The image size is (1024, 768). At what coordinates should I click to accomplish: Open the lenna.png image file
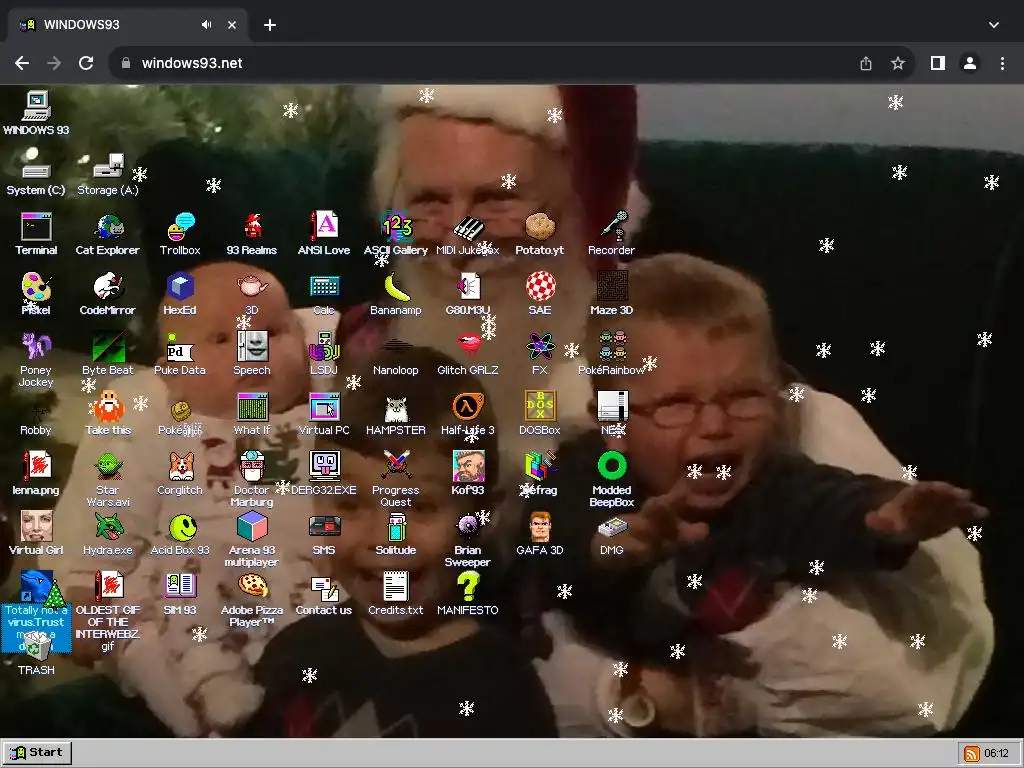pyautogui.click(x=36, y=474)
